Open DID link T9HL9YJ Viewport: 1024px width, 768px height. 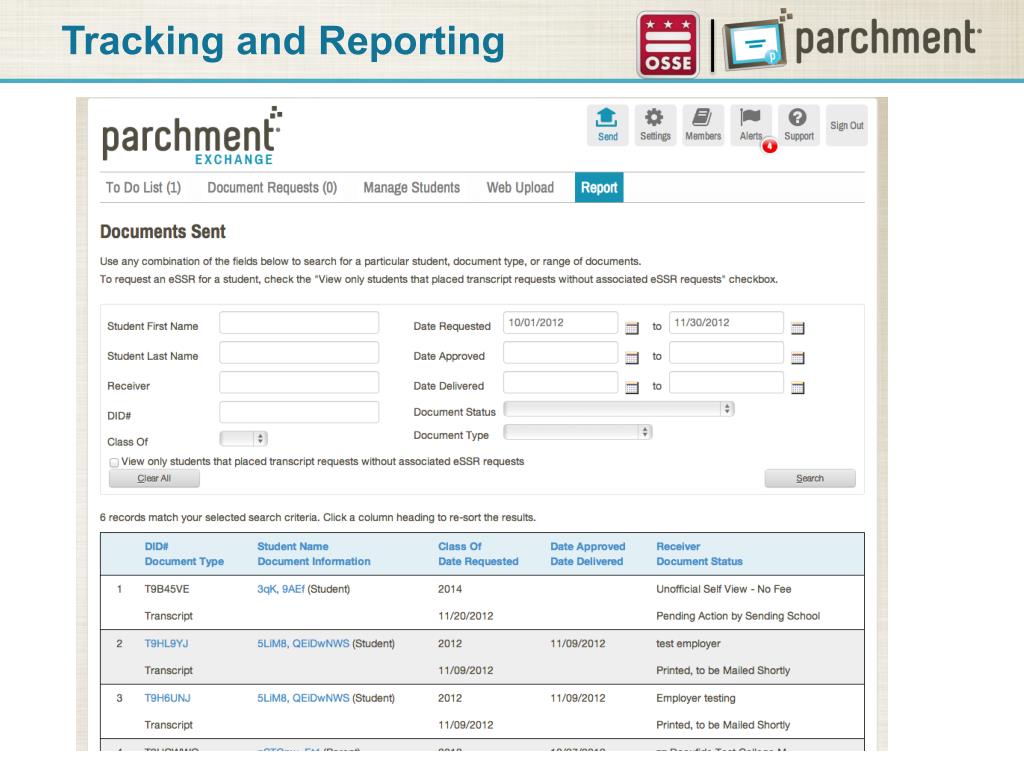[x=166, y=643]
